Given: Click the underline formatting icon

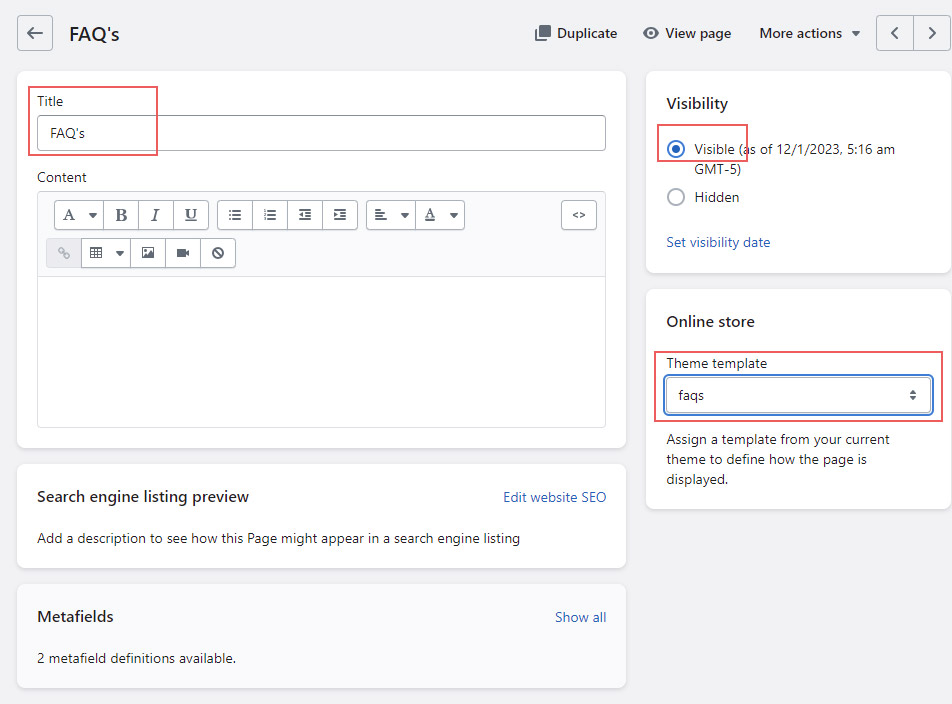Looking at the screenshot, I should (191, 215).
